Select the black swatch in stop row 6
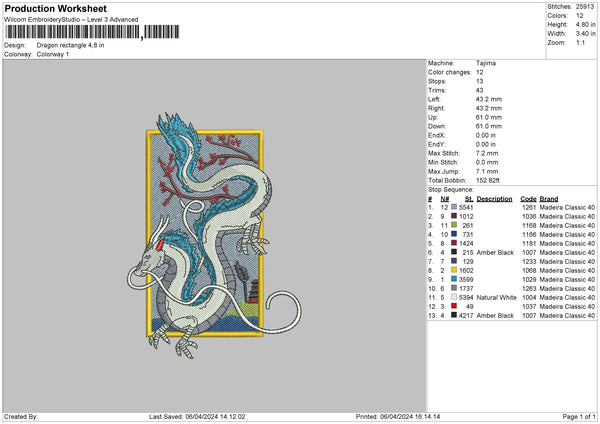 (x=454, y=252)
